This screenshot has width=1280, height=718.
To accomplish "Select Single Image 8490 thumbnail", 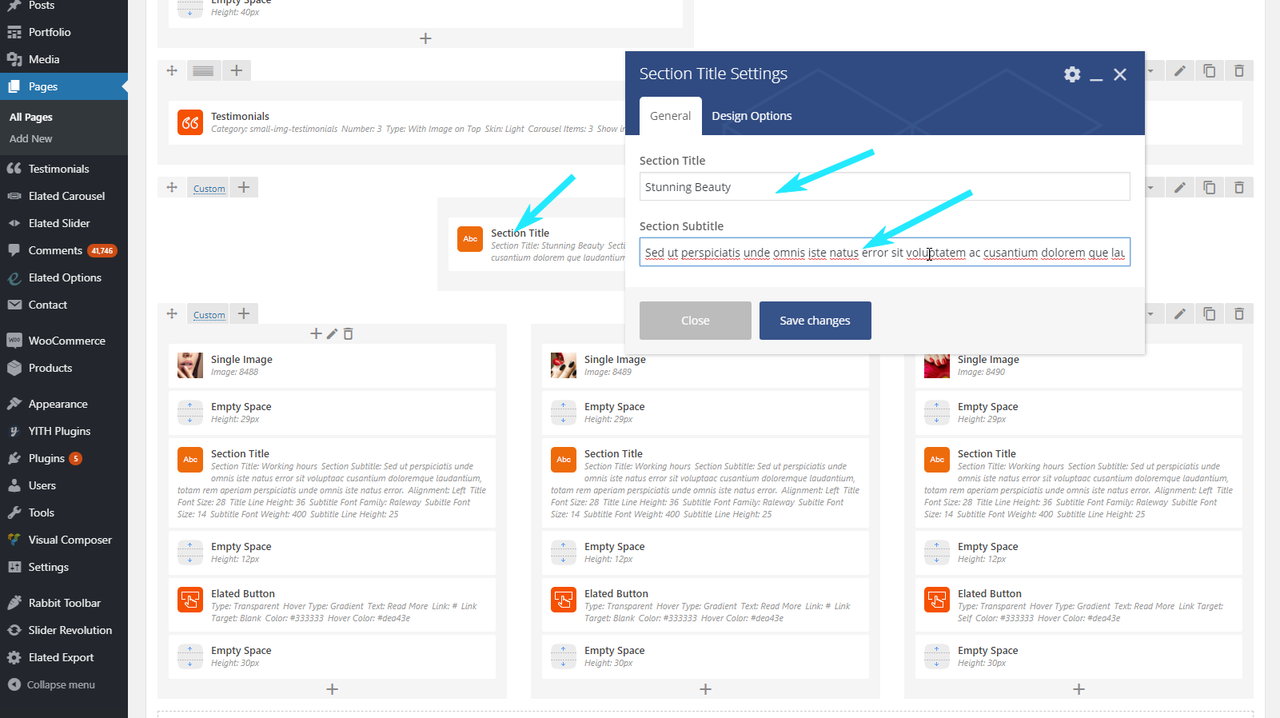I will [x=936, y=365].
